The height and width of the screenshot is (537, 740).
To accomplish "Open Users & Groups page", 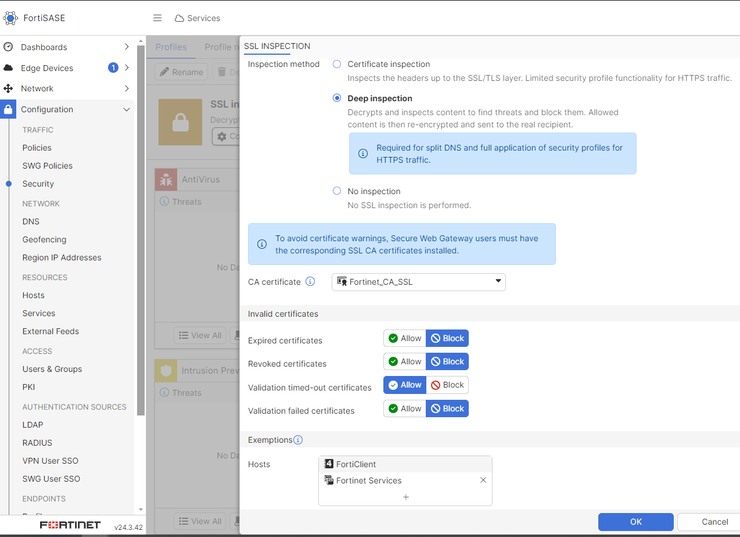I will tap(52, 369).
